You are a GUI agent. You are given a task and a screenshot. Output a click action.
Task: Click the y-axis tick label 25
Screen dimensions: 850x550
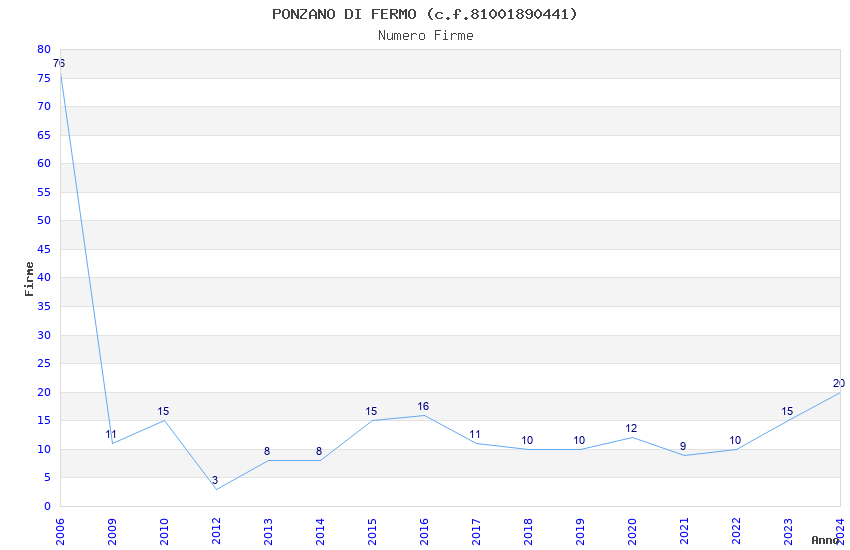[44, 363]
